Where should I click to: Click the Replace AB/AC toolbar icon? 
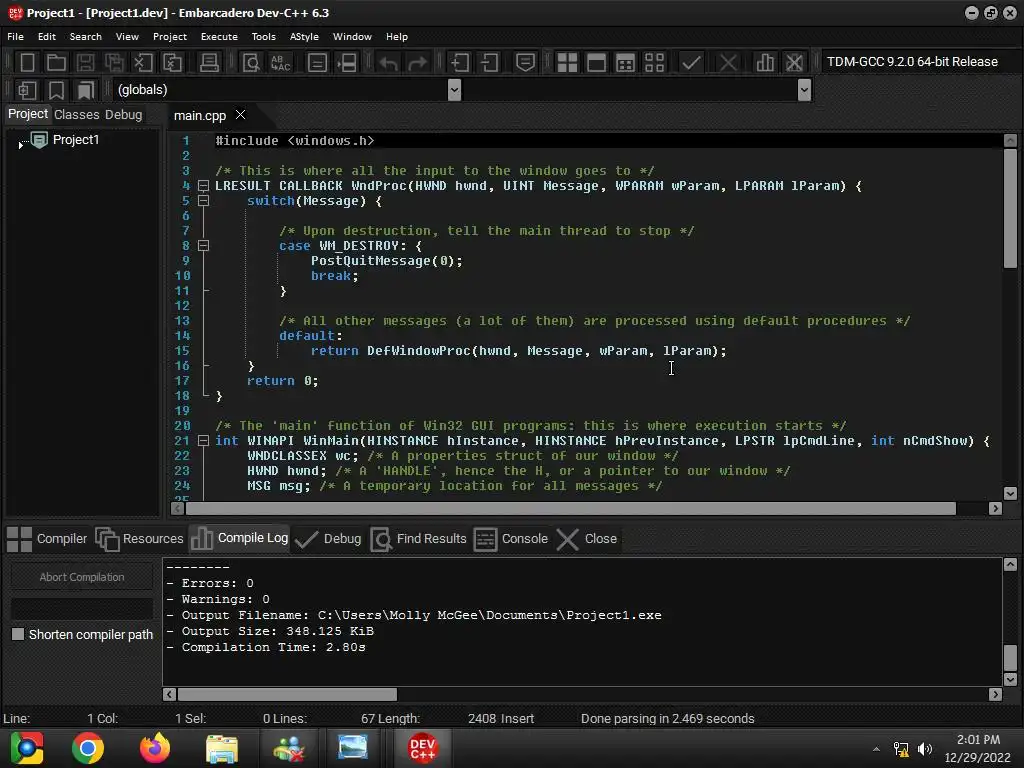[280, 63]
